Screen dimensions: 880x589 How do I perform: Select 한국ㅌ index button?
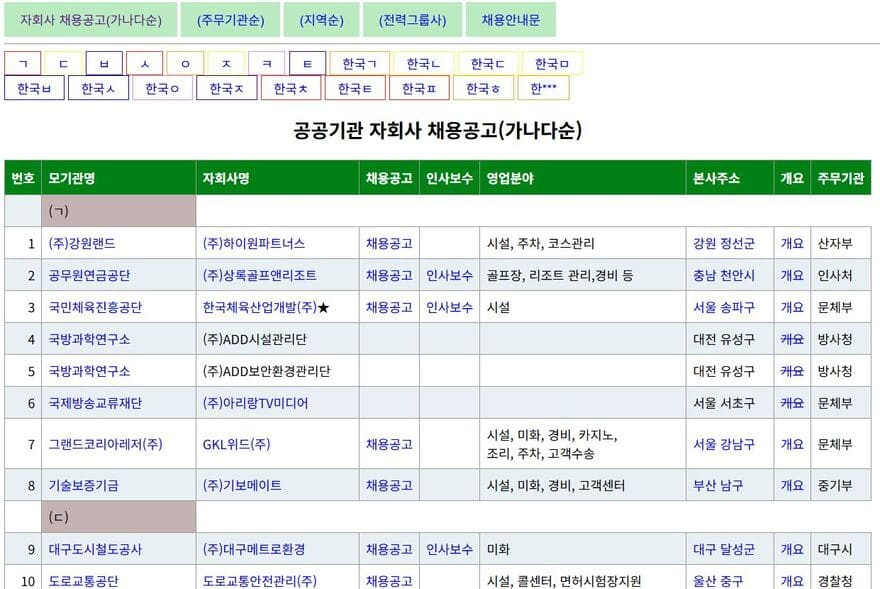click(x=355, y=88)
